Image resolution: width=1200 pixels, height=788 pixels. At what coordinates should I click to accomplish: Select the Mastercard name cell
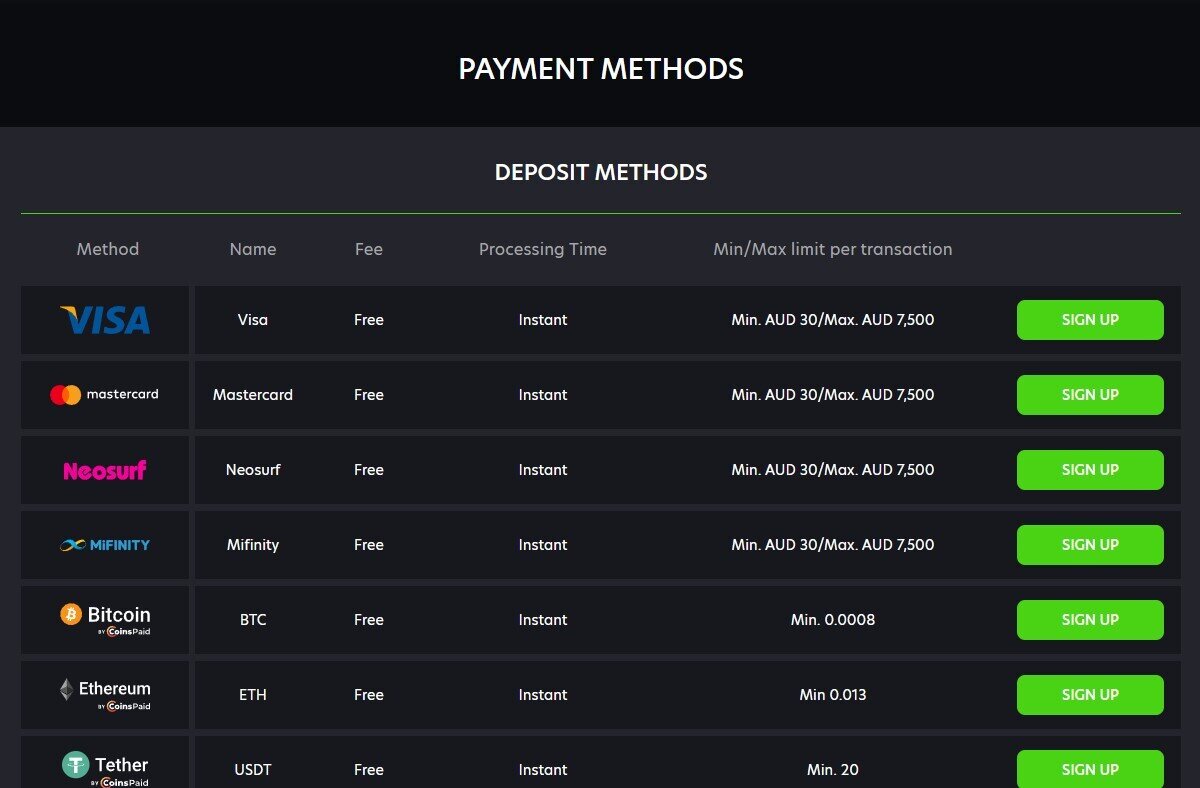(x=253, y=395)
